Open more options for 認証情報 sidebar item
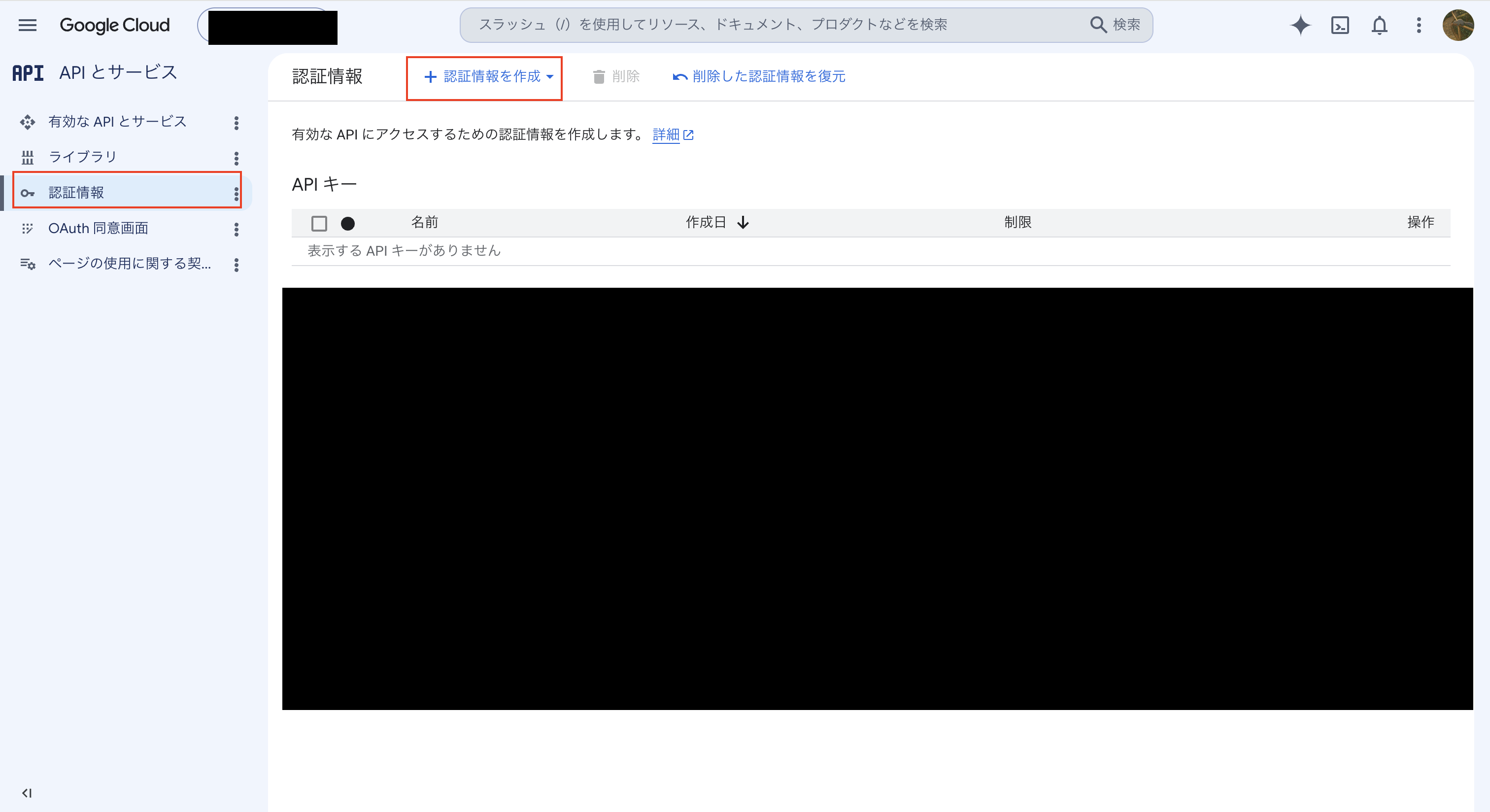The image size is (1490, 812). click(236, 194)
